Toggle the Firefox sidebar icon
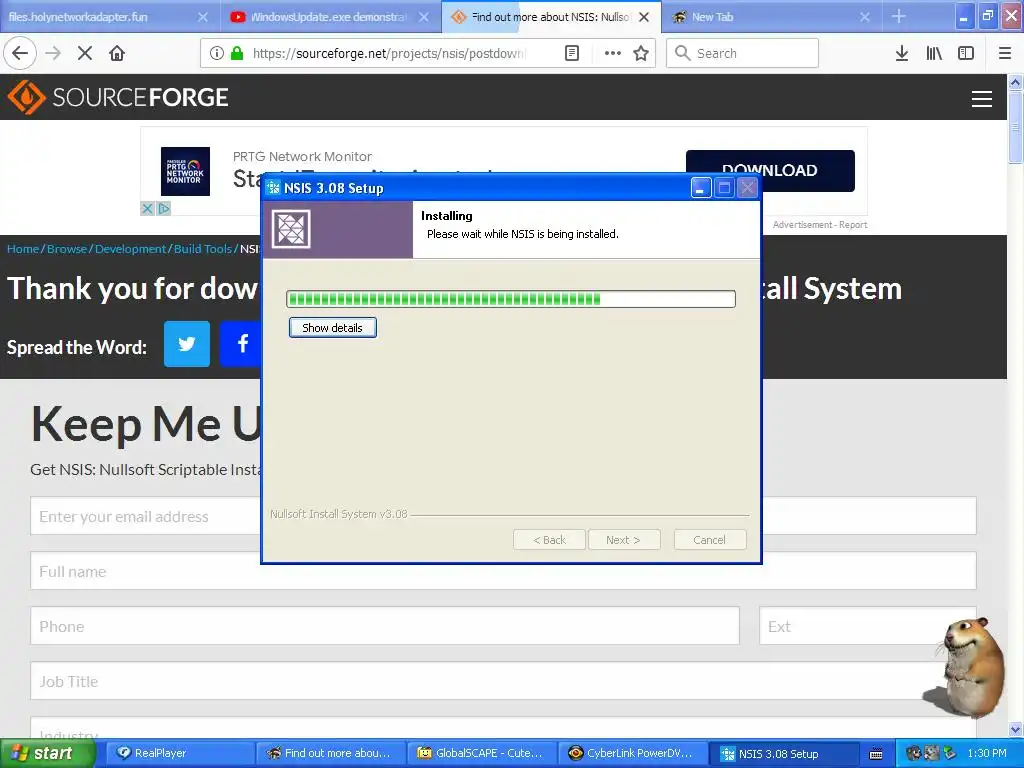Screen dimensions: 1024x768 966,53
